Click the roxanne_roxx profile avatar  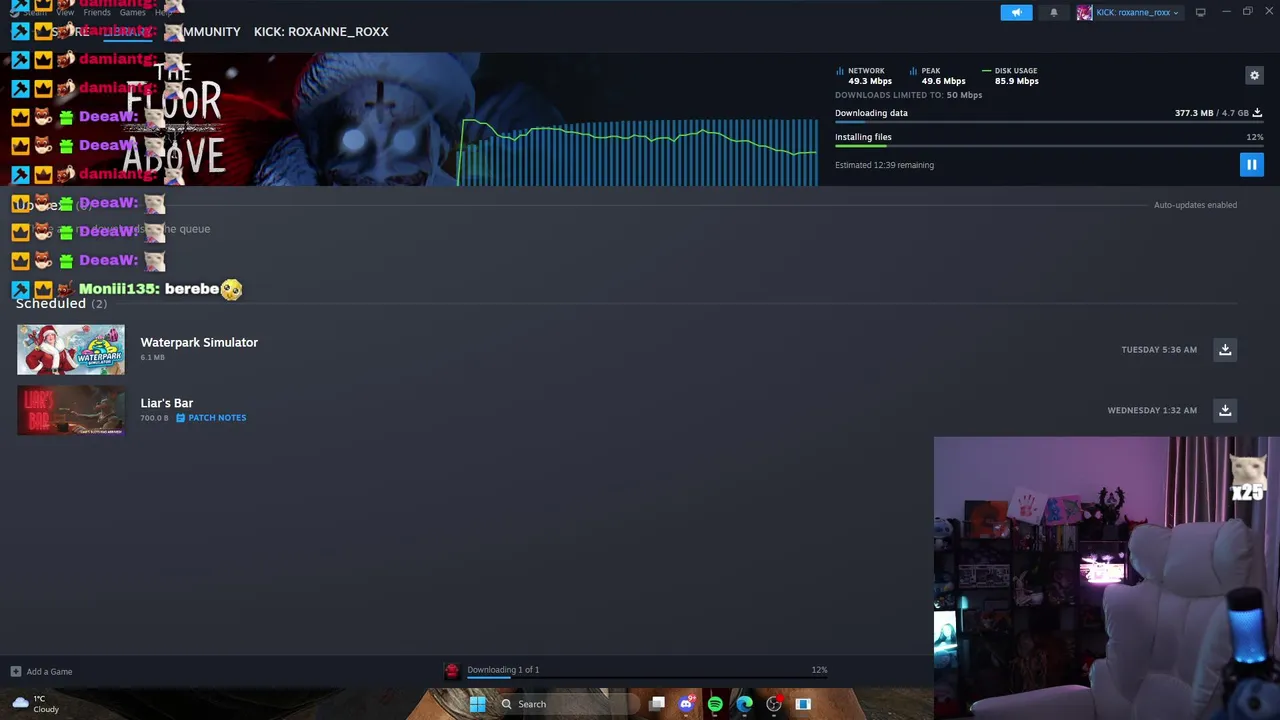coord(1084,12)
